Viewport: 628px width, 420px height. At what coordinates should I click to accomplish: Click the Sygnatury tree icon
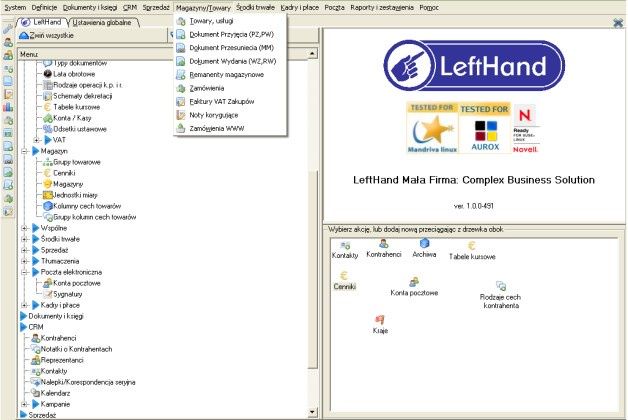(48, 294)
